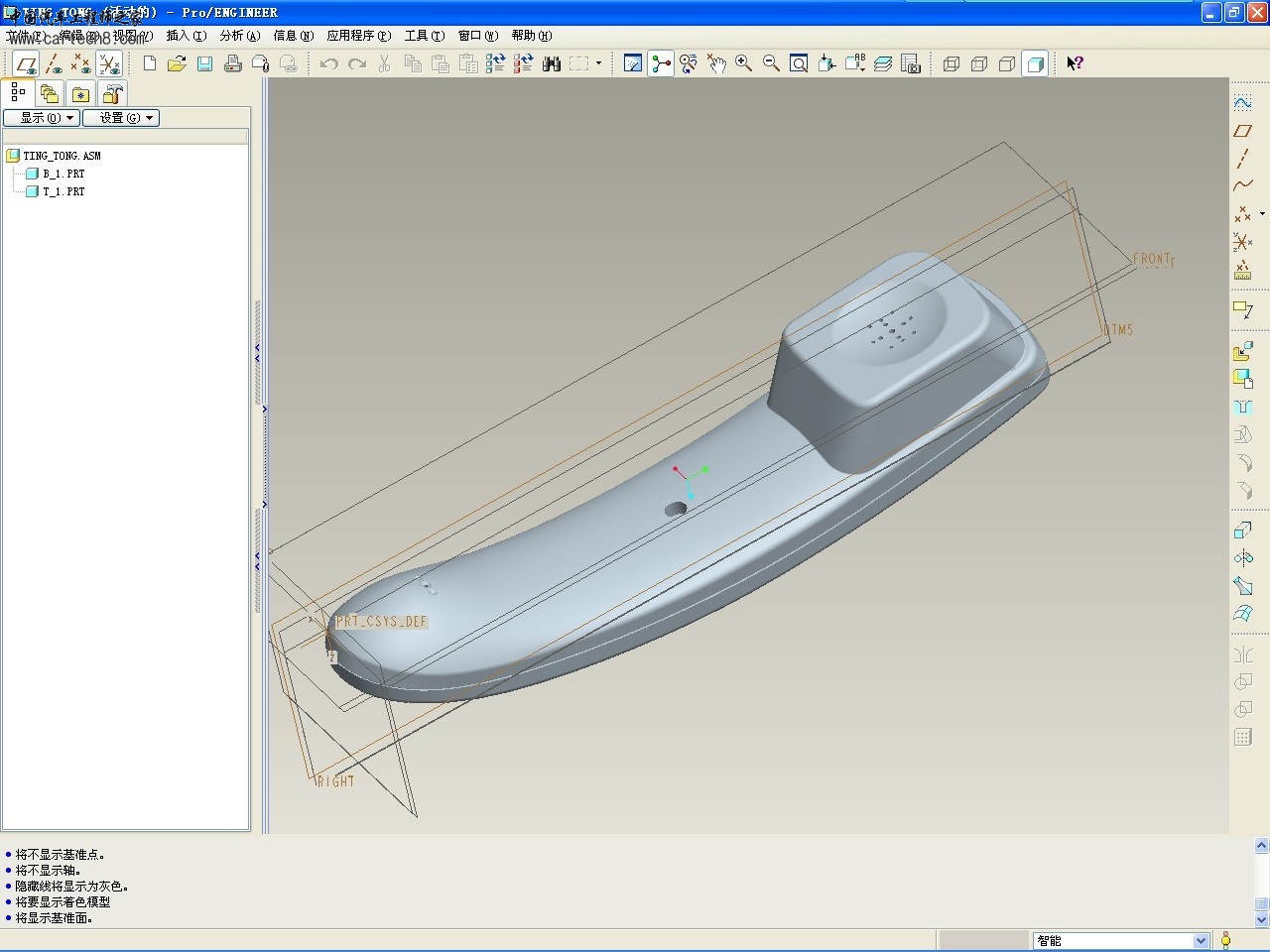Click the Refit view icon
This screenshot has height=952, width=1270.
click(799, 64)
